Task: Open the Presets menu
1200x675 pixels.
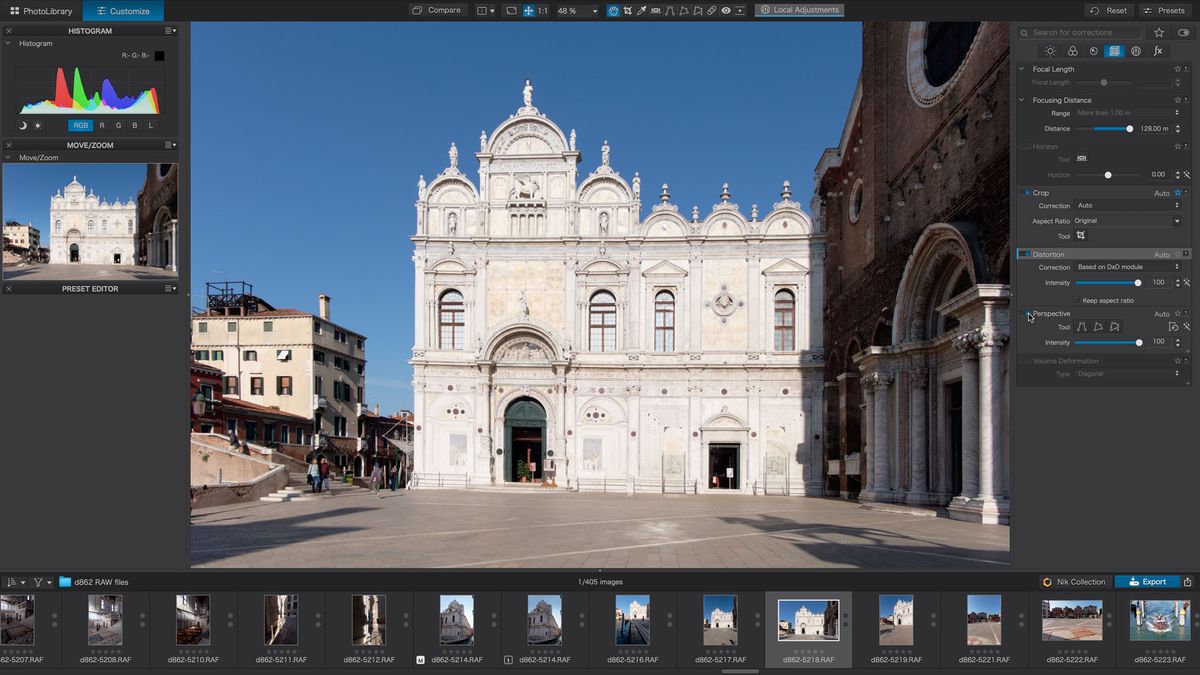Action: 1164,10
